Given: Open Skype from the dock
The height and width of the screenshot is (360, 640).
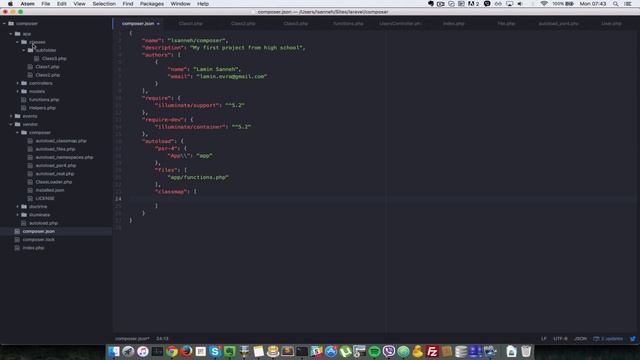Looking at the screenshot, I should tap(215, 351).
